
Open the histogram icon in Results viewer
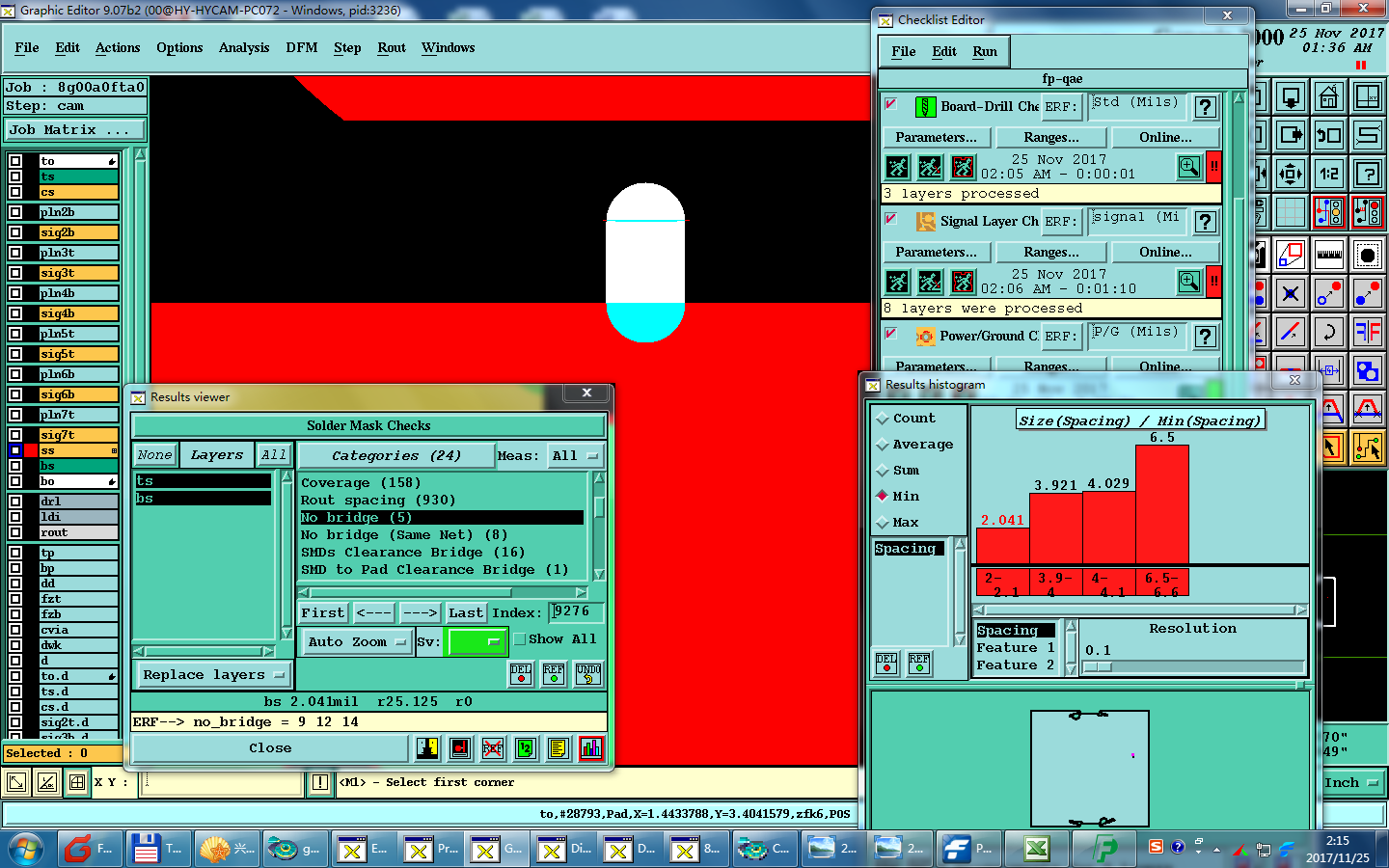point(590,748)
